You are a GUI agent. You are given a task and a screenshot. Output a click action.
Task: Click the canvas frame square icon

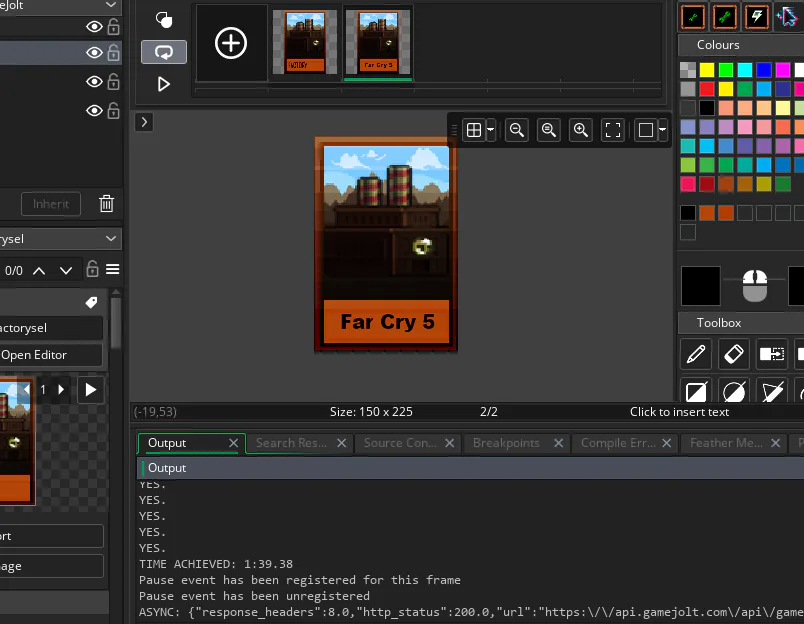646,130
